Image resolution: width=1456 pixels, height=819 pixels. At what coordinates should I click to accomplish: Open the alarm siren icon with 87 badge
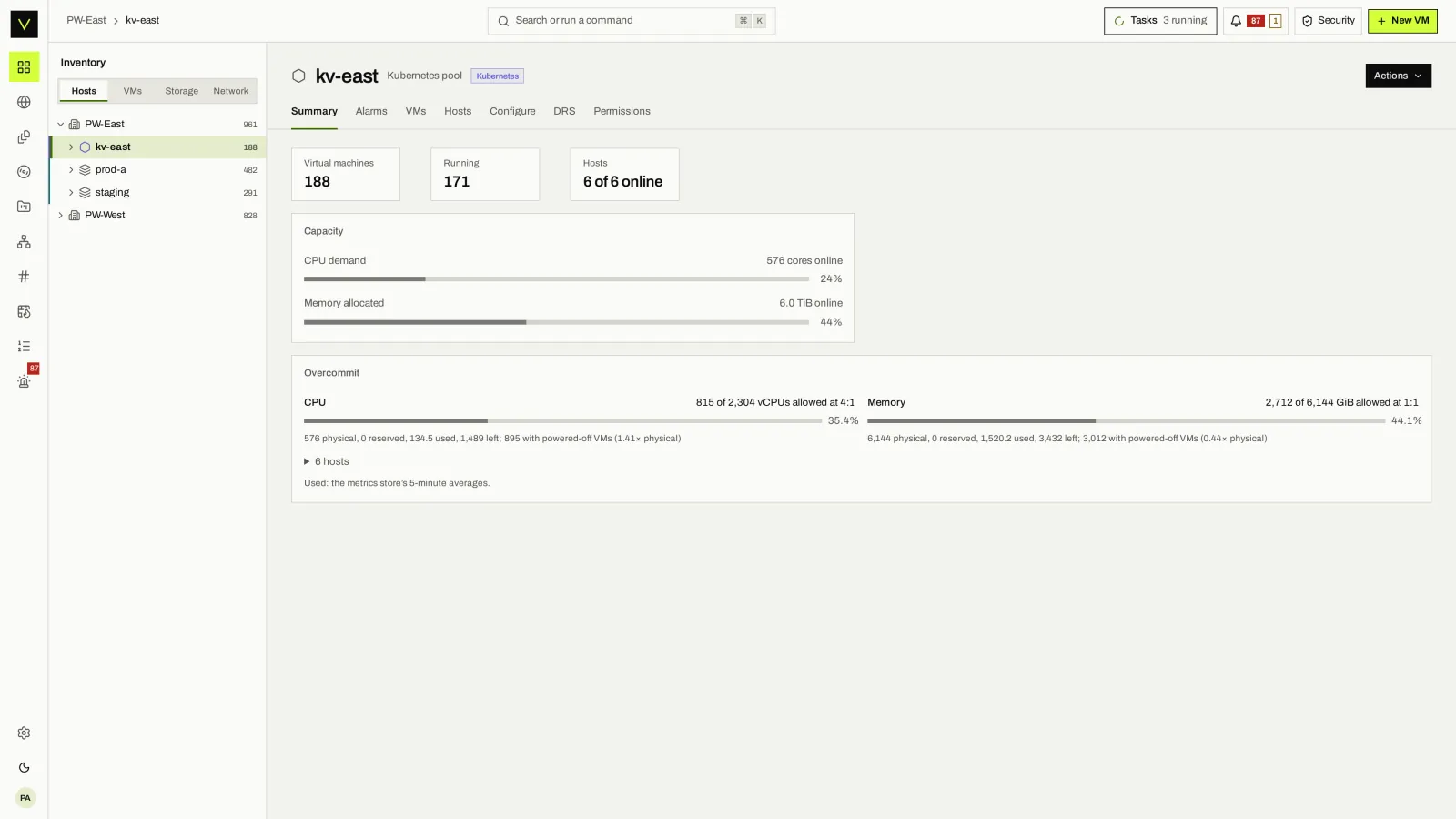(x=24, y=381)
